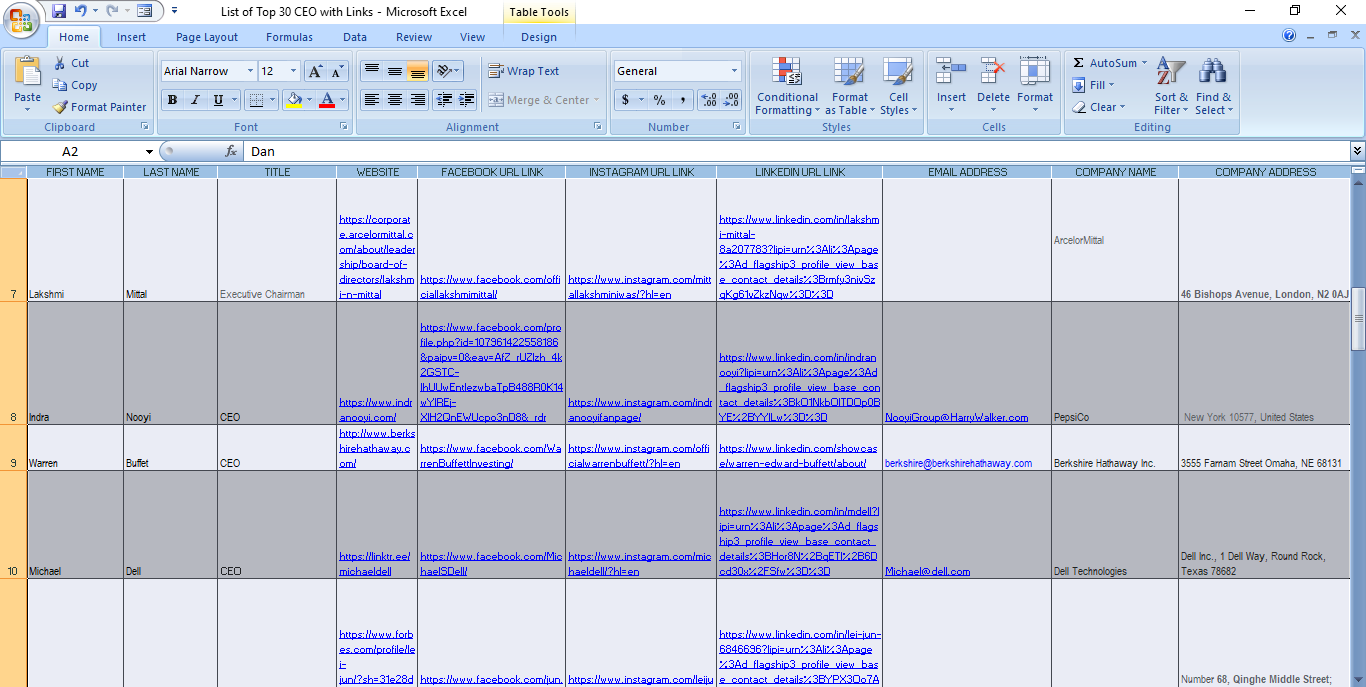
Task: Click the Clear button in Editing
Action: (x=1099, y=107)
